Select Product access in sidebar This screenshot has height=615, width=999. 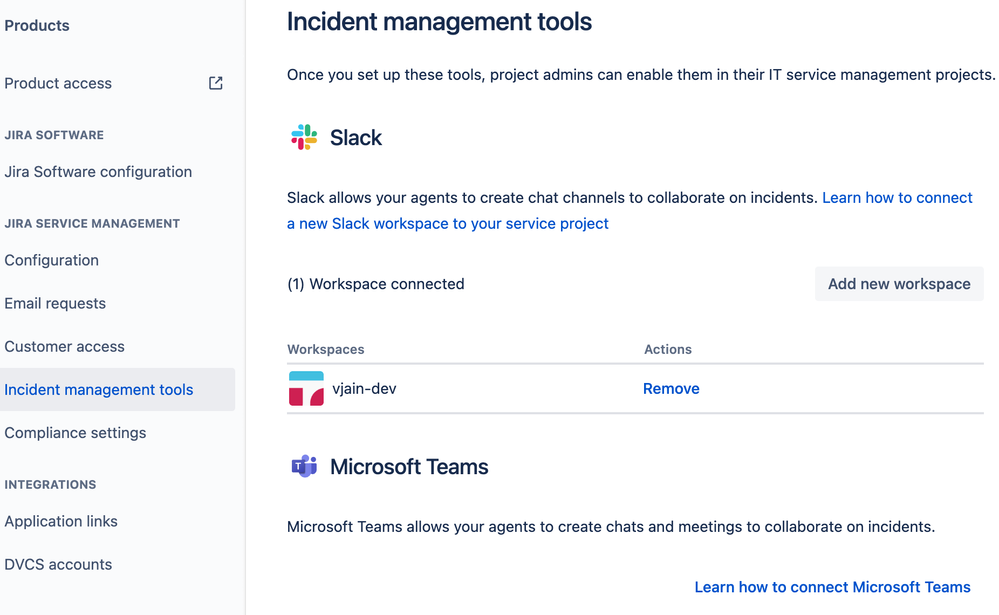58,83
